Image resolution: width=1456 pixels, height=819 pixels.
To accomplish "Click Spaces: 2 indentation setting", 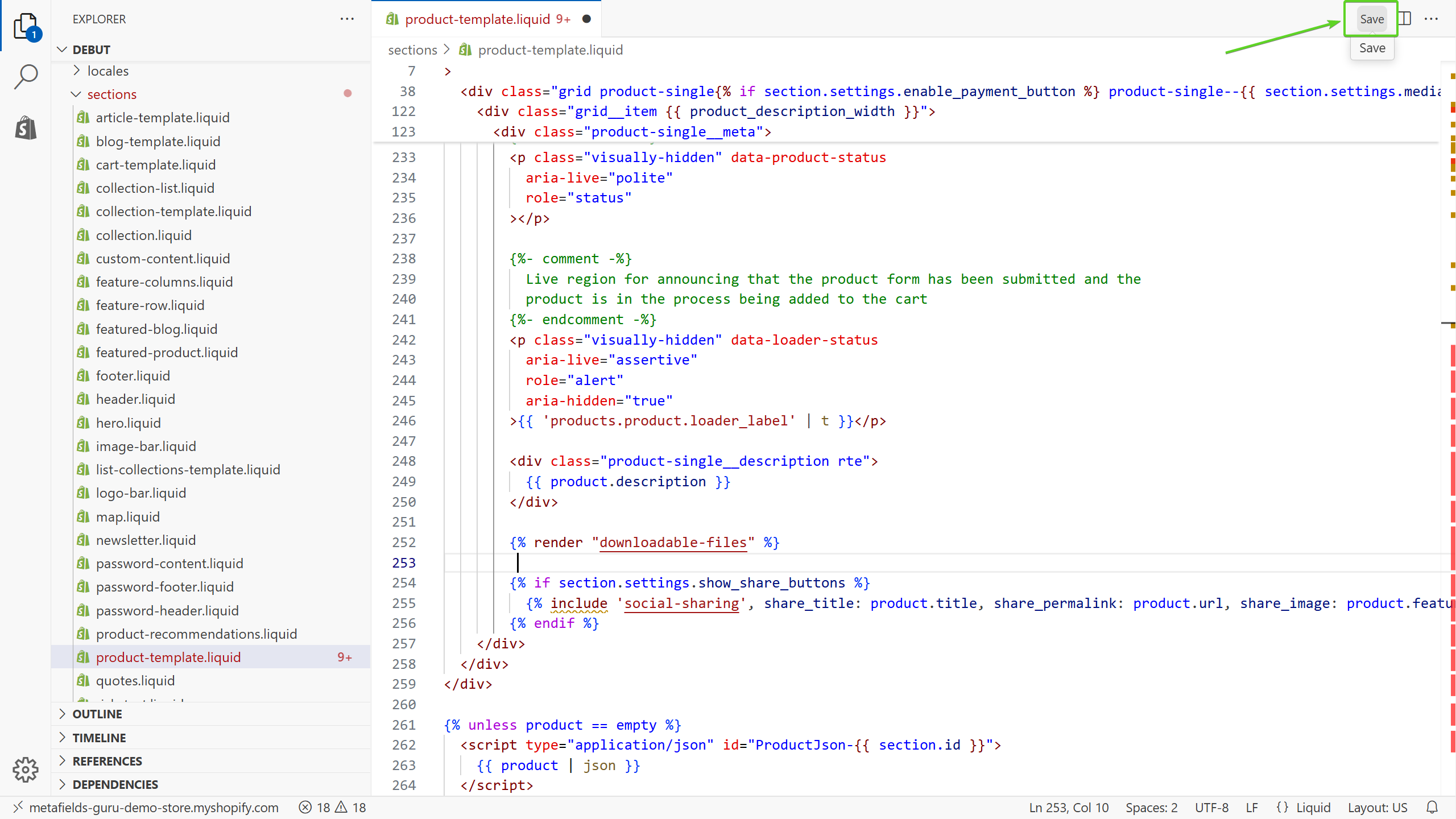I will [1151, 808].
